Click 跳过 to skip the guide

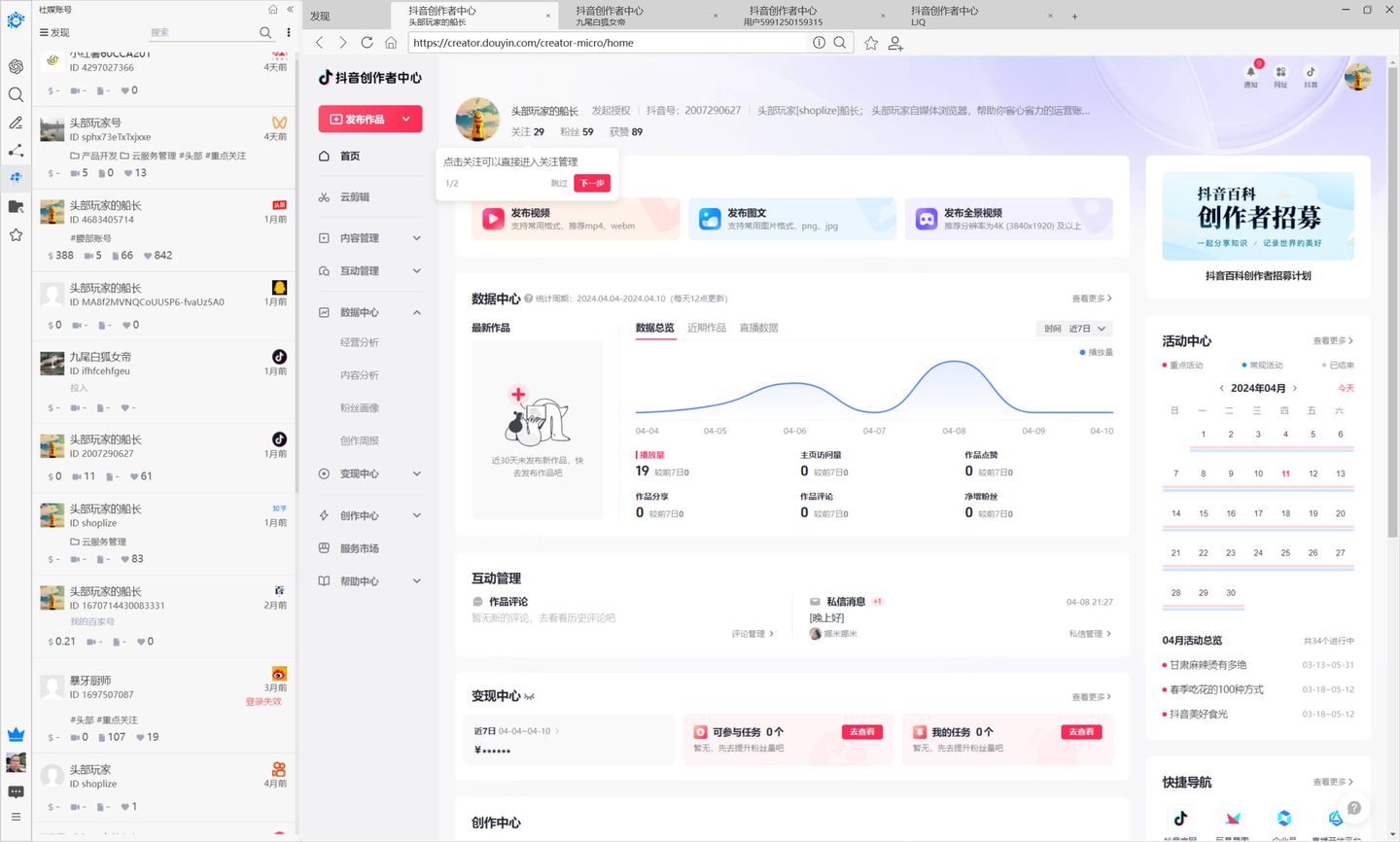pyautogui.click(x=559, y=183)
